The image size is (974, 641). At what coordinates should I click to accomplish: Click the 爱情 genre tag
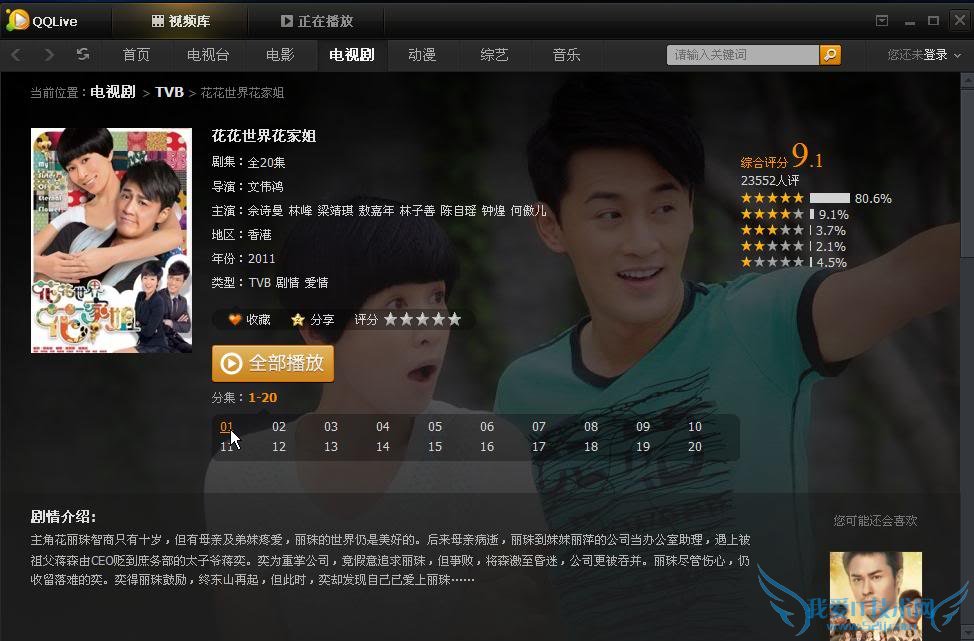coord(316,283)
